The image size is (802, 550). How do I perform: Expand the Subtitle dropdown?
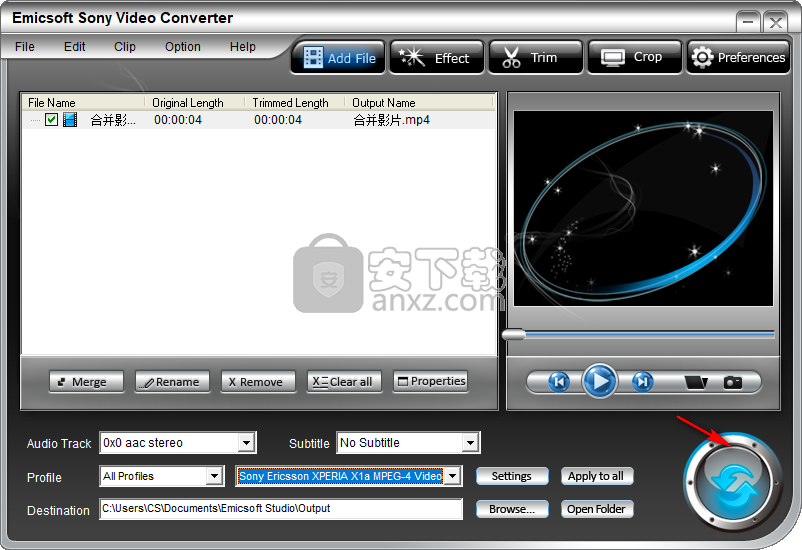point(470,443)
